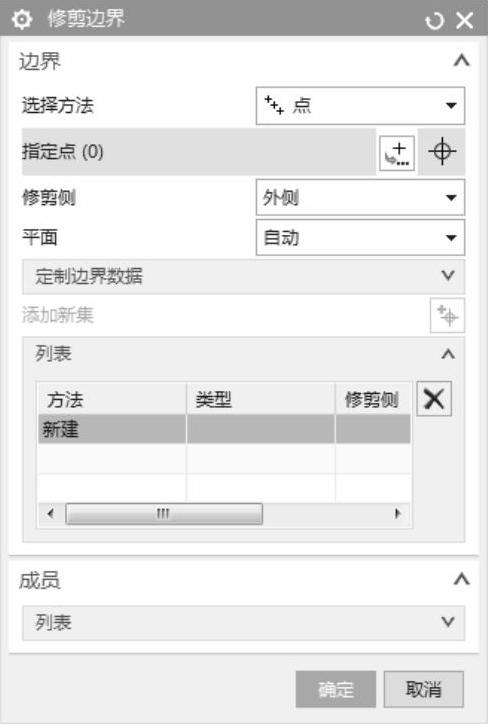488x724 pixels.
Task: Collapse the 成员 section
Action: click(461, 579)
